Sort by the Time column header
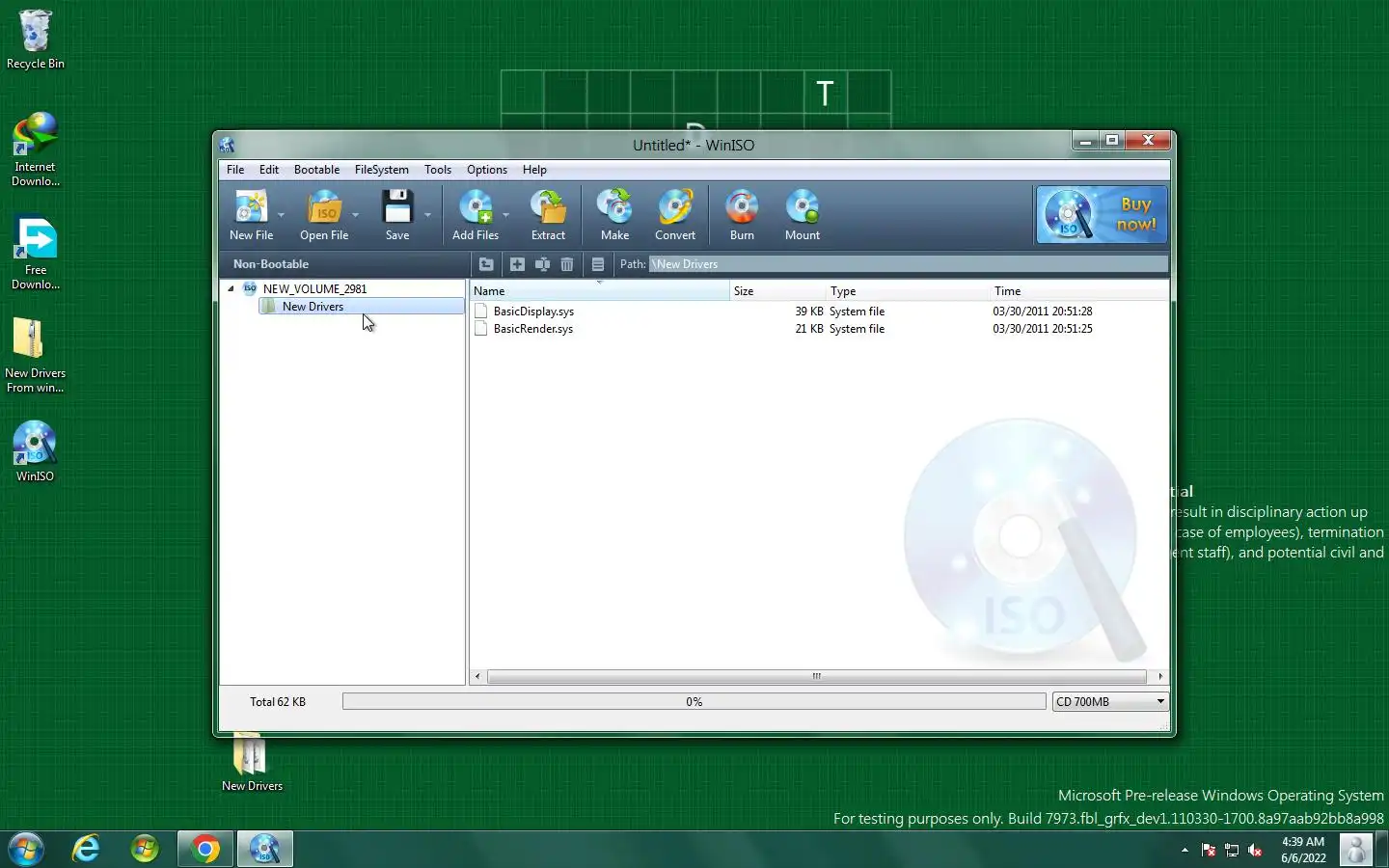Screen dimensions: 1389x868 pos(1079,290)
